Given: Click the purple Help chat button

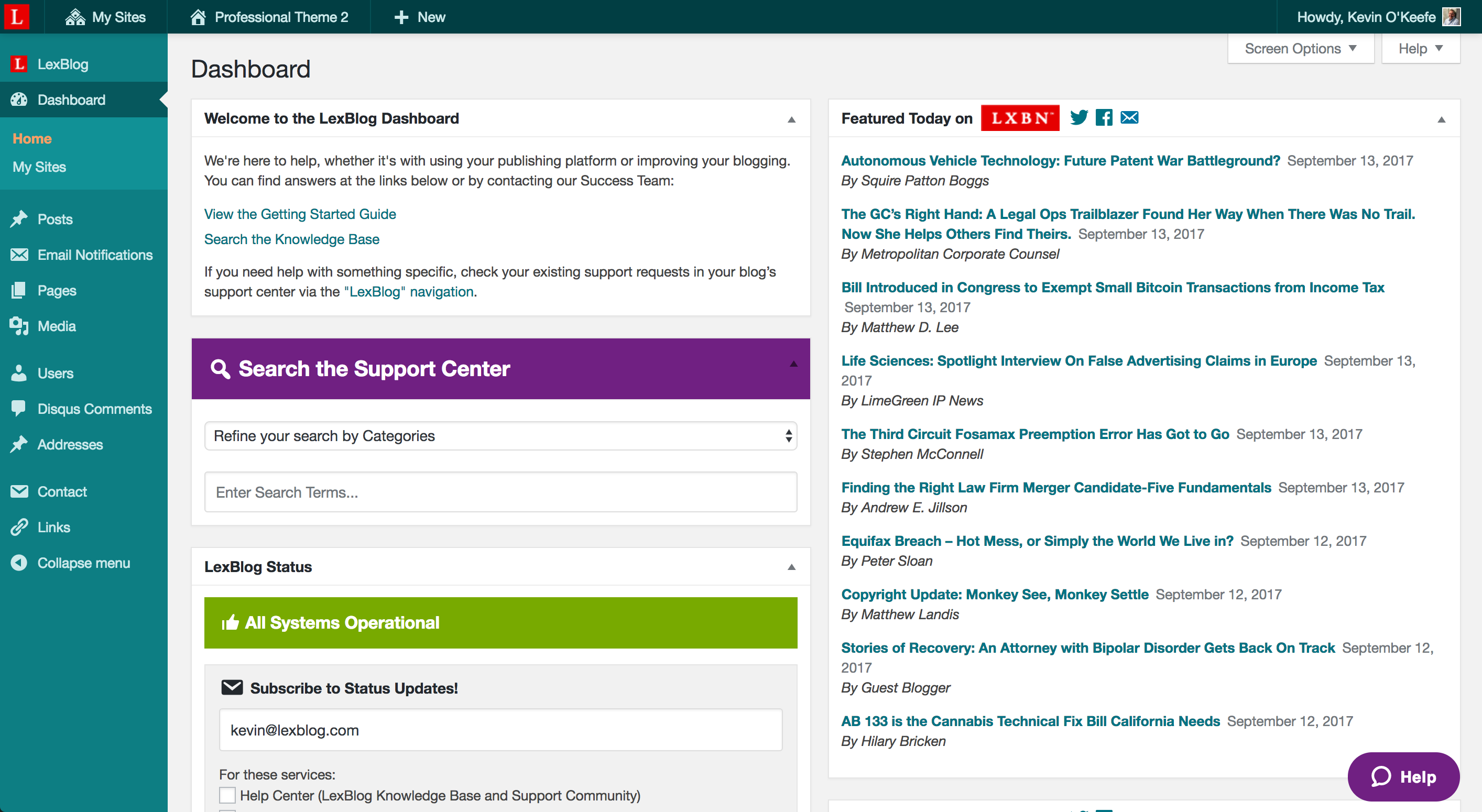Looking at the screenshot, I should (1403, 777).
